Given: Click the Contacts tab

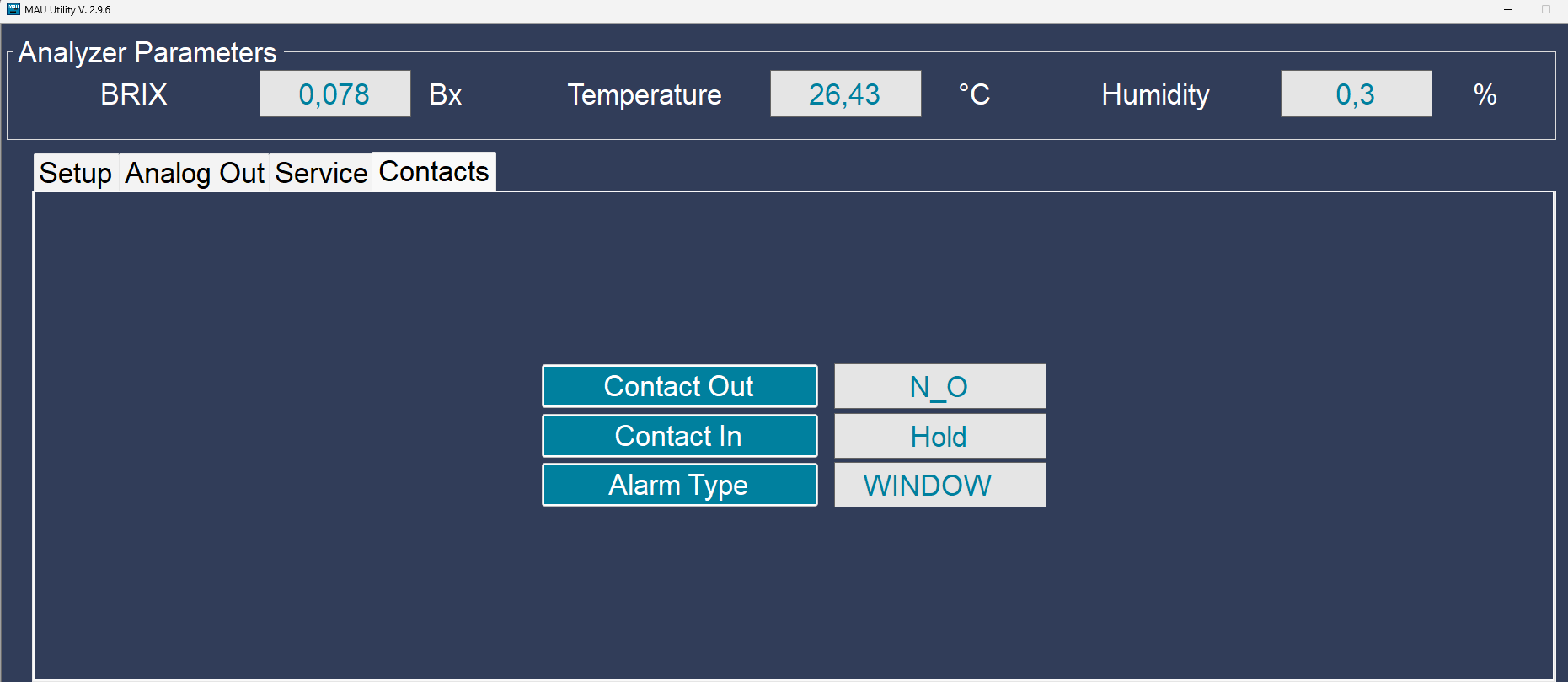Looking at the screenshot, I should click(434, 171).
